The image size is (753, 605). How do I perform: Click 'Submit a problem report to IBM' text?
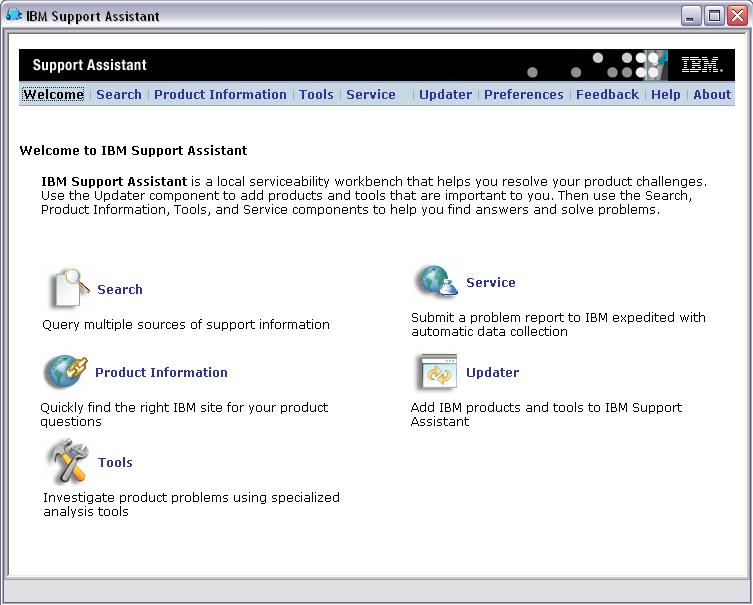[558, 324]
